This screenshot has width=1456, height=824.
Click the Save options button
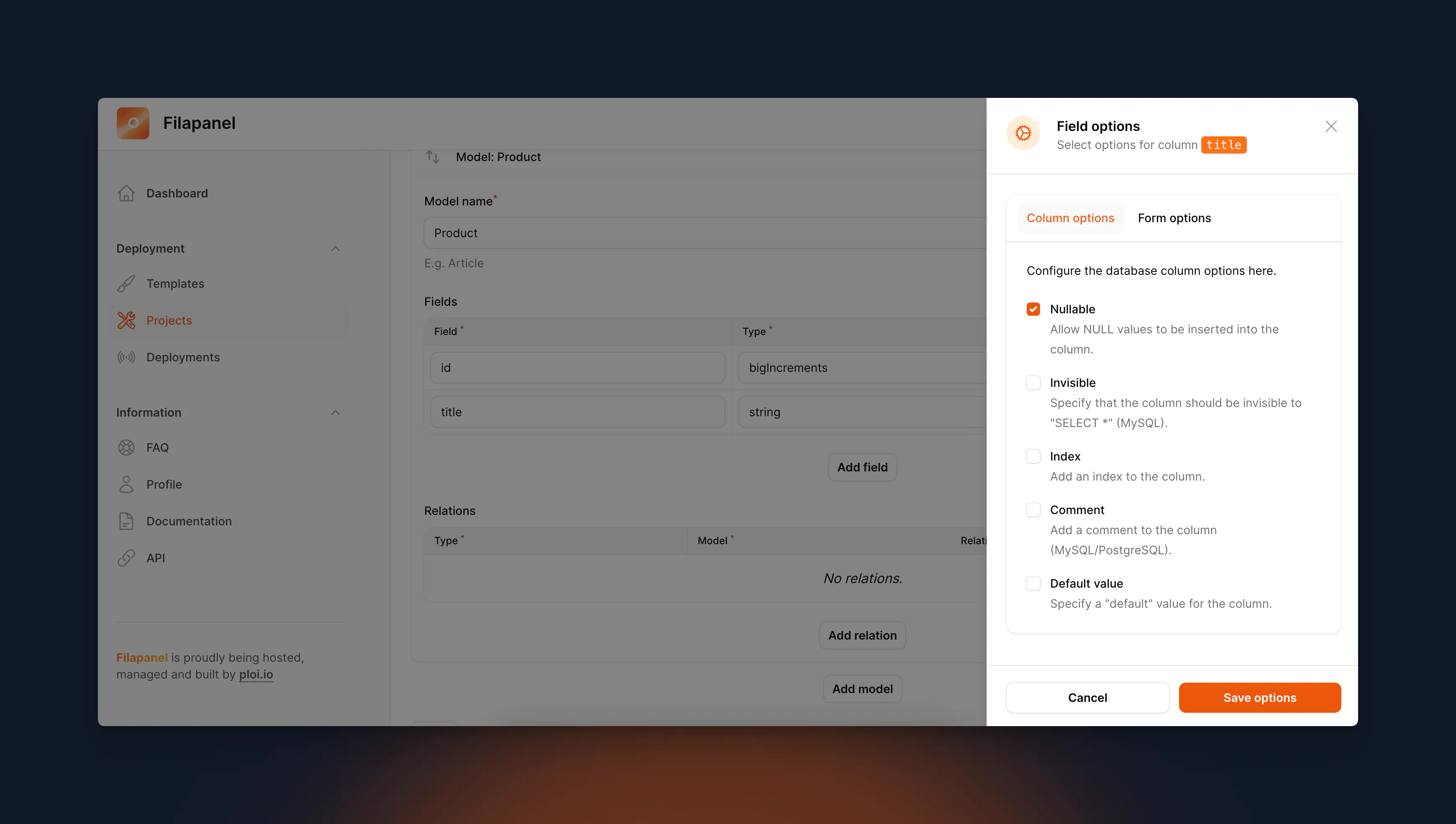point(1260,698)
